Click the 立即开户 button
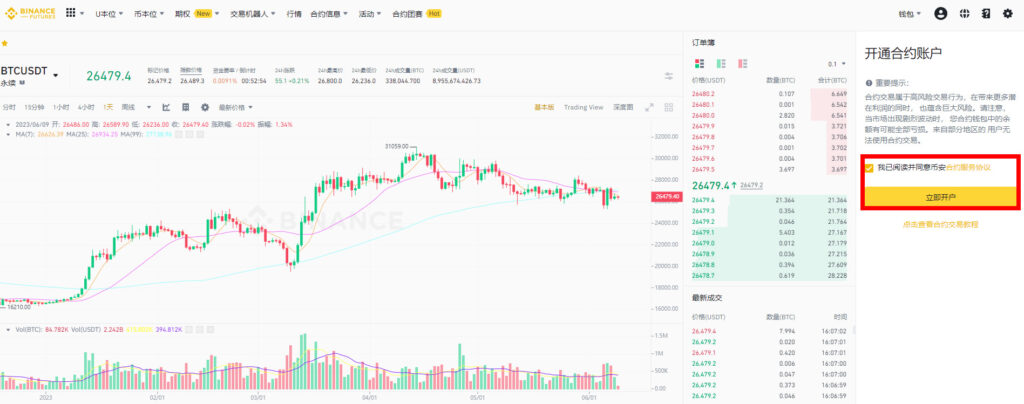This screenshot has height=404, width=1024. (940, 197)
